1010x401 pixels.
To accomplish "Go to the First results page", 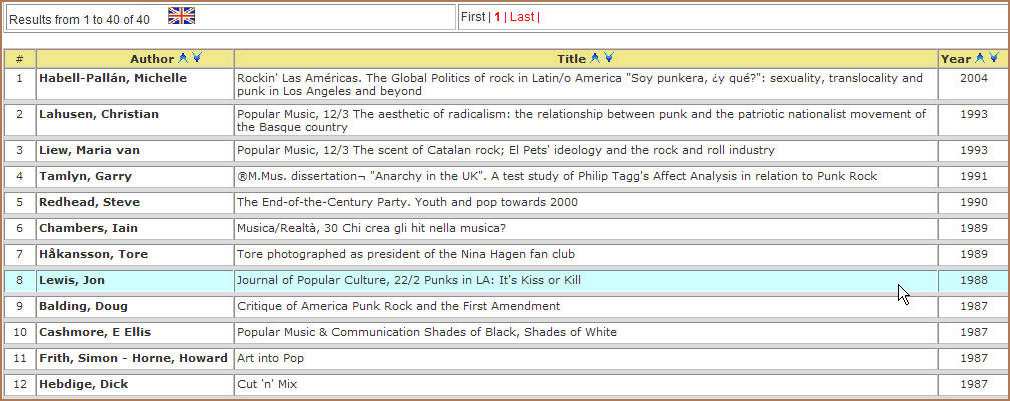I will tap(473, 17).
